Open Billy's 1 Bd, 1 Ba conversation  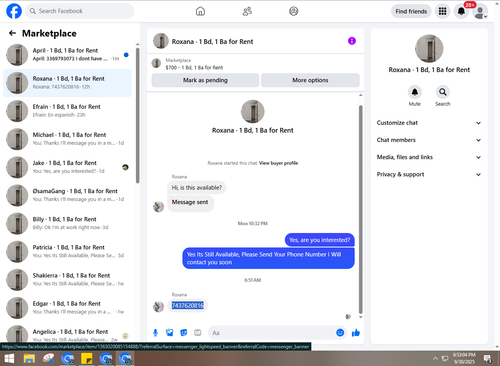(67, 223)
